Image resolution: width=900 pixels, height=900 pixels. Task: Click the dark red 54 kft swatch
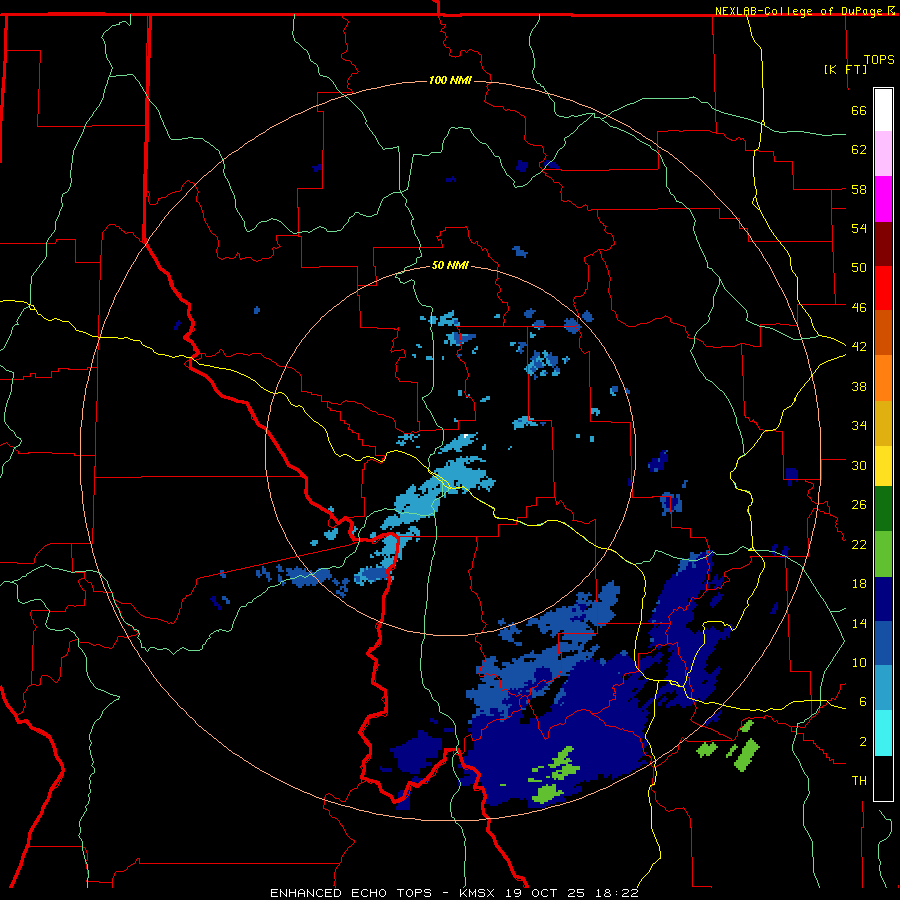pyautogui.click(x=883, y=244)
